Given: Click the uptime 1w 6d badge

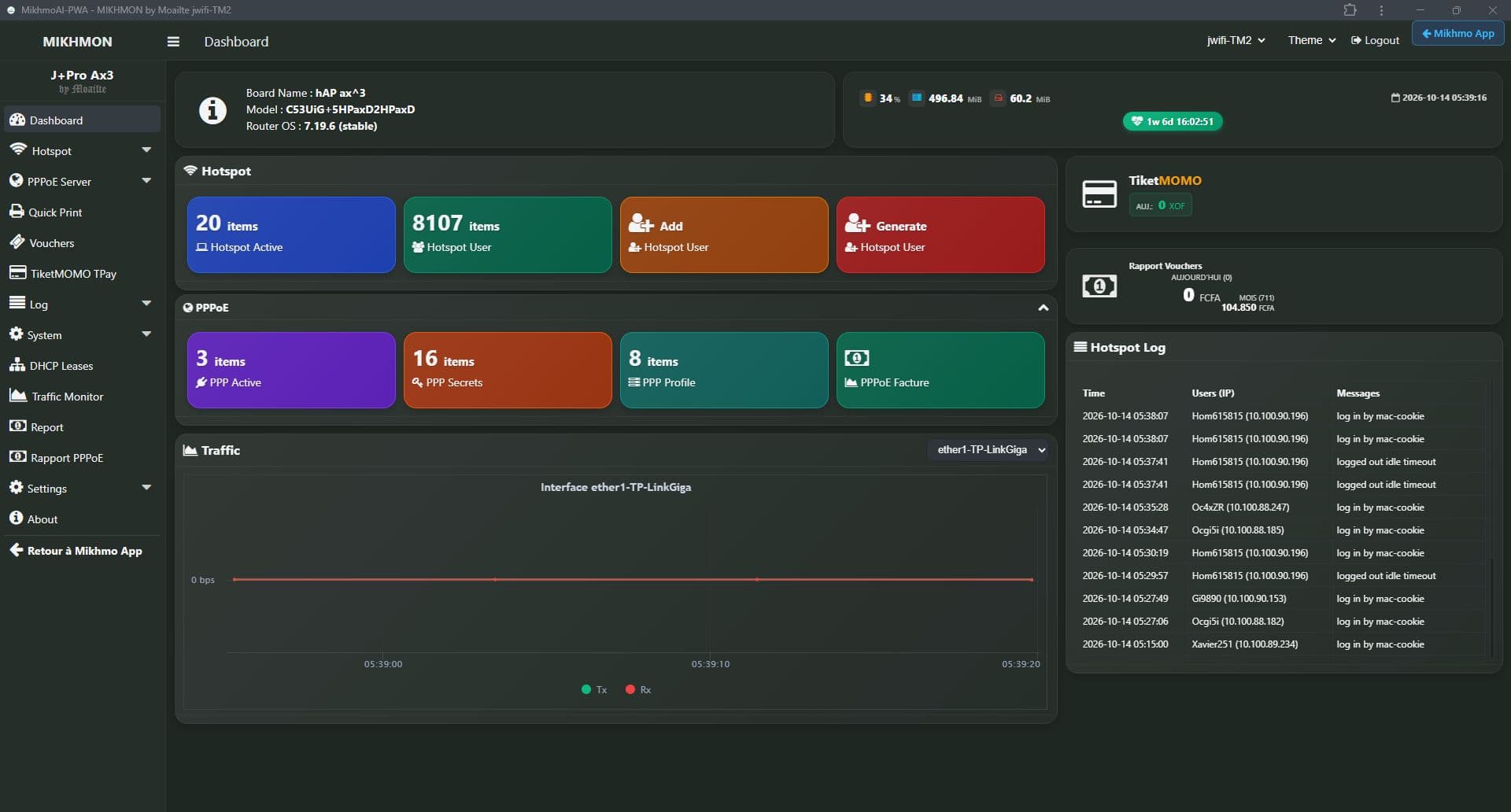Looking at the screenshot, I should pyautogui.click(x=1173, y=121).
